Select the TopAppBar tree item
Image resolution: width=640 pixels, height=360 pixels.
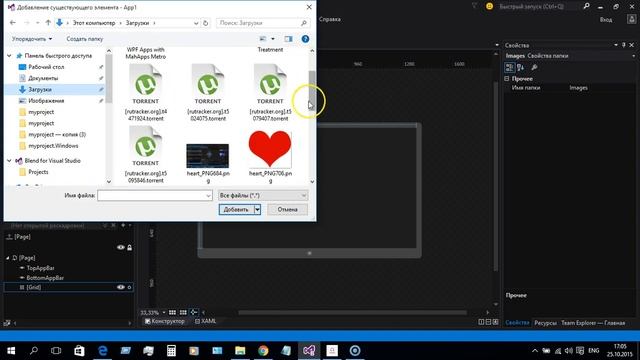pyautogui.click(x=40, y=268)
